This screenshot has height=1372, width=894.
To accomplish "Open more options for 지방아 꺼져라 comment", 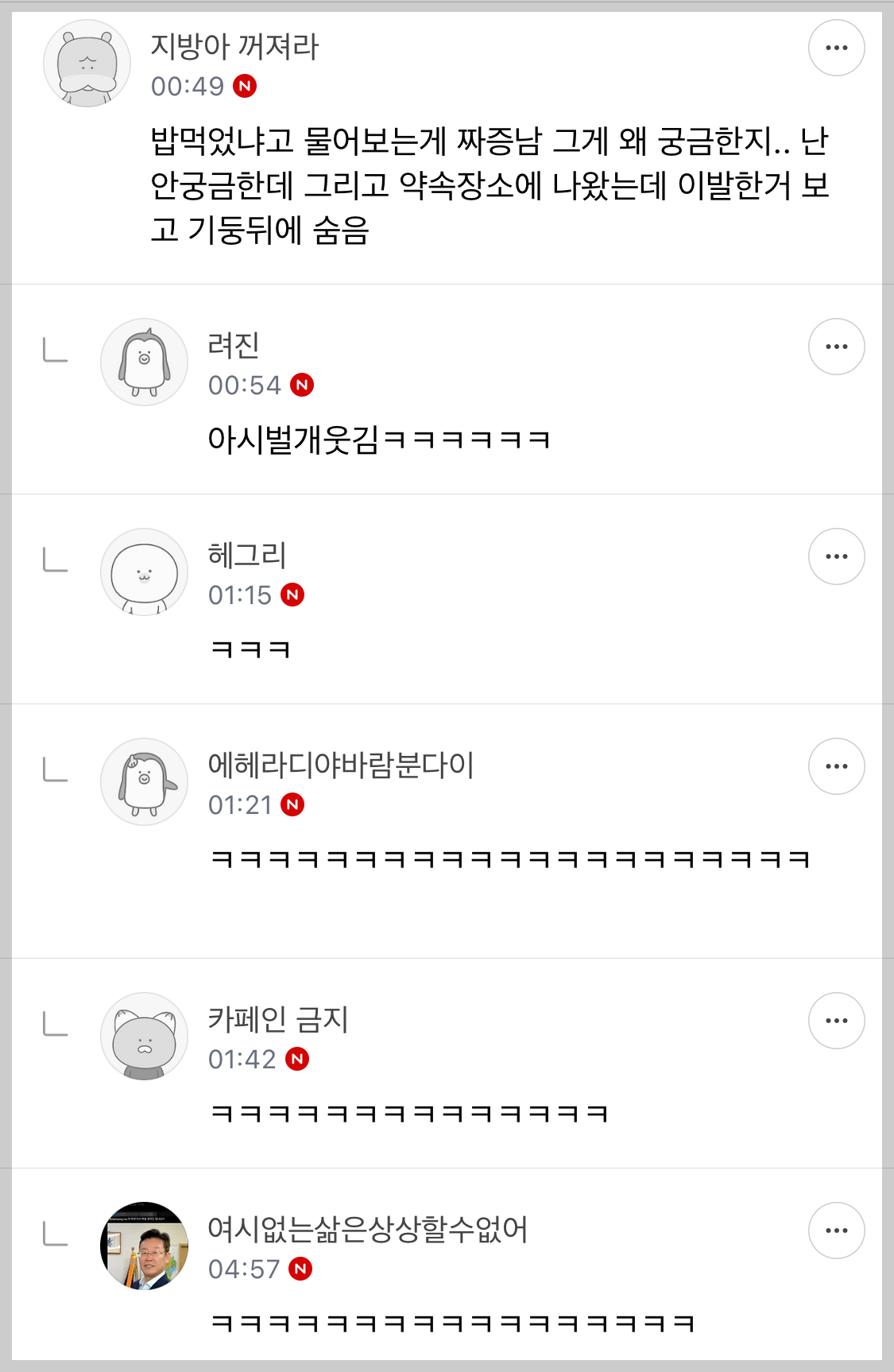I will point(836,48).
